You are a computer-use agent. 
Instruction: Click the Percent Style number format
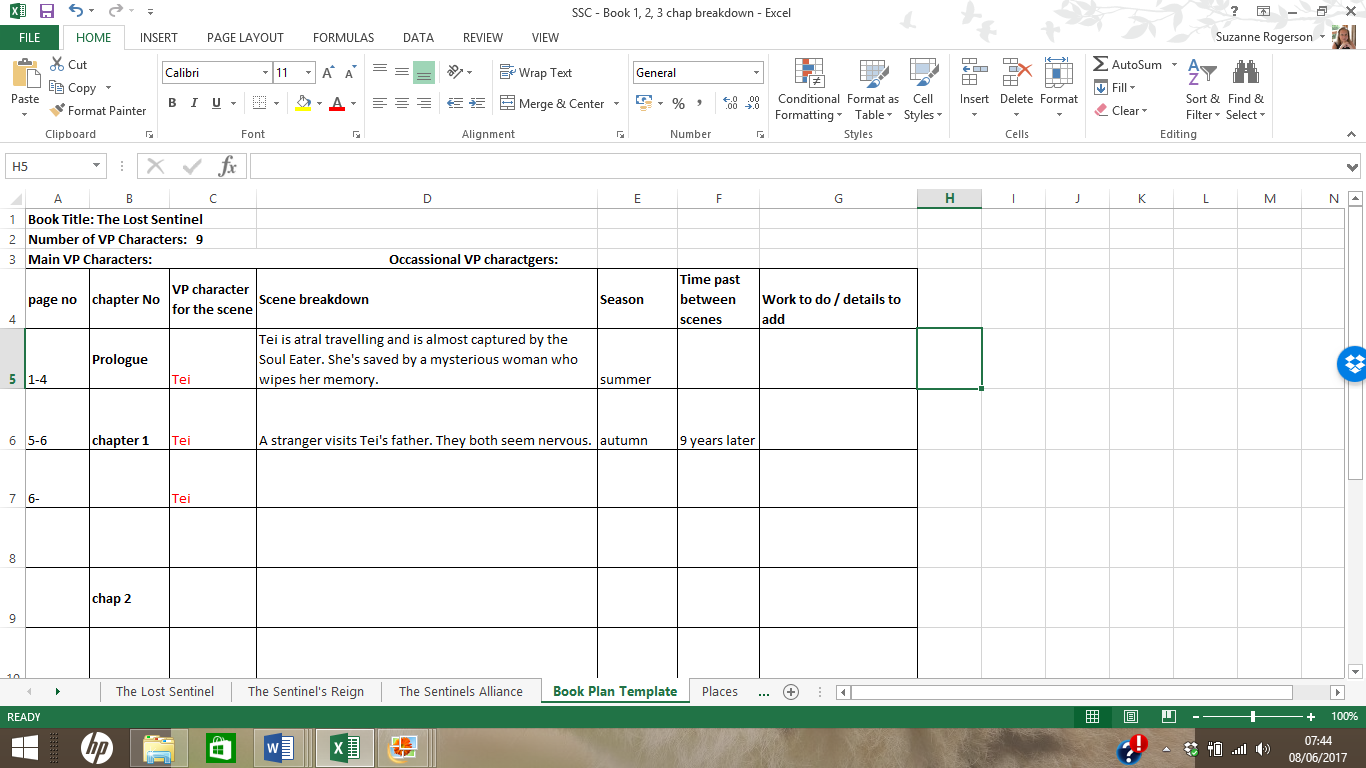678,103
